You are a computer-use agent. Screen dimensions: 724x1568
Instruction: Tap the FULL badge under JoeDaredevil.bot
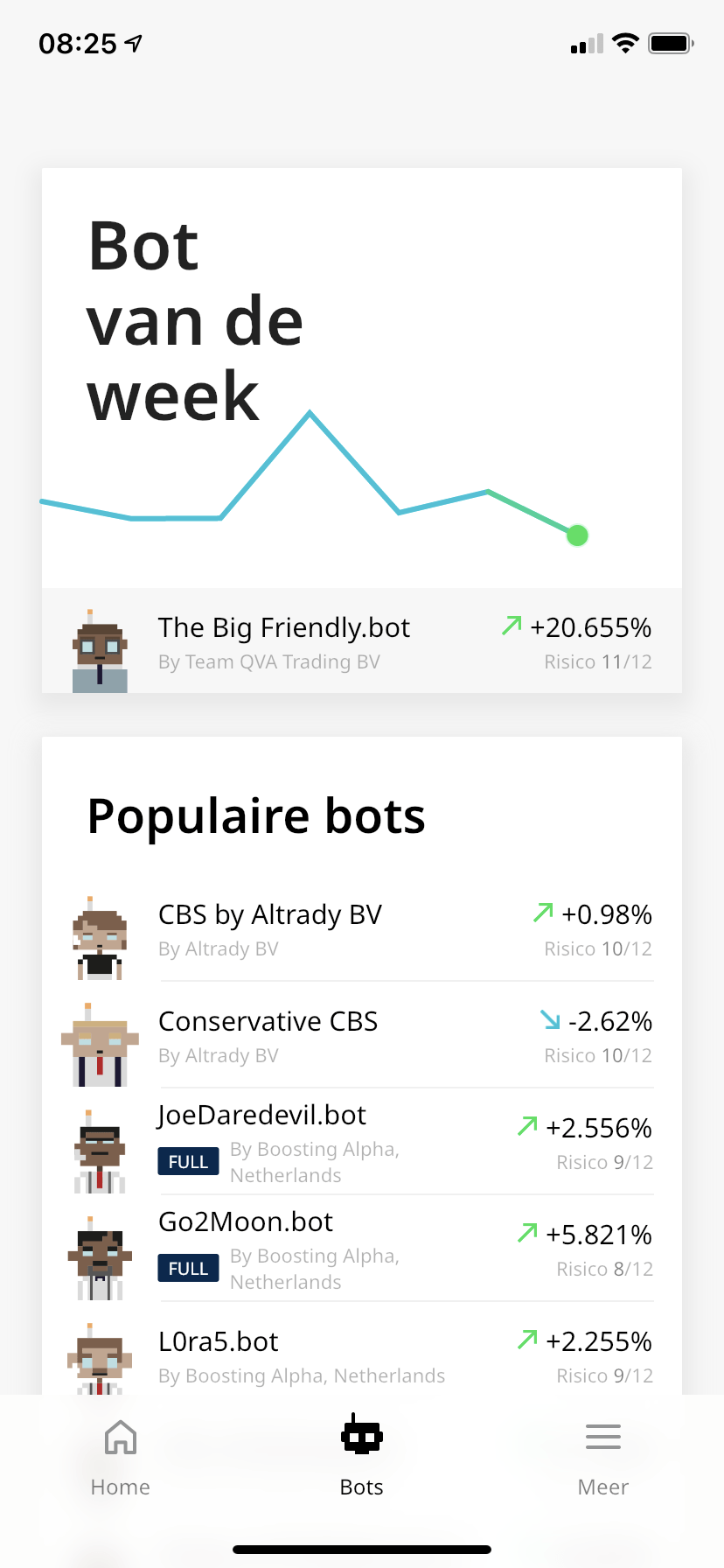[x=188, y=1162]
